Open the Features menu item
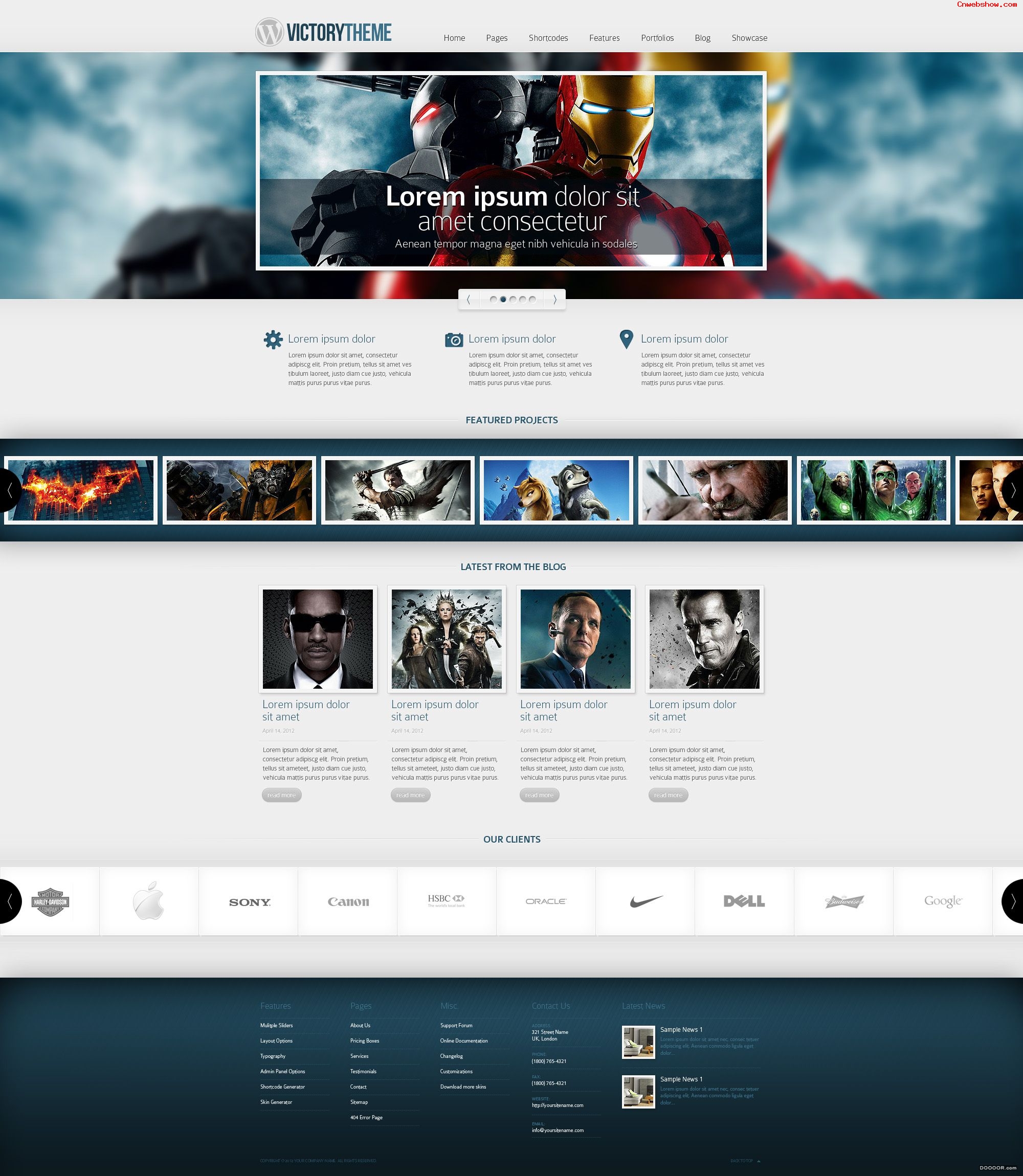 [x=604, y=38]
